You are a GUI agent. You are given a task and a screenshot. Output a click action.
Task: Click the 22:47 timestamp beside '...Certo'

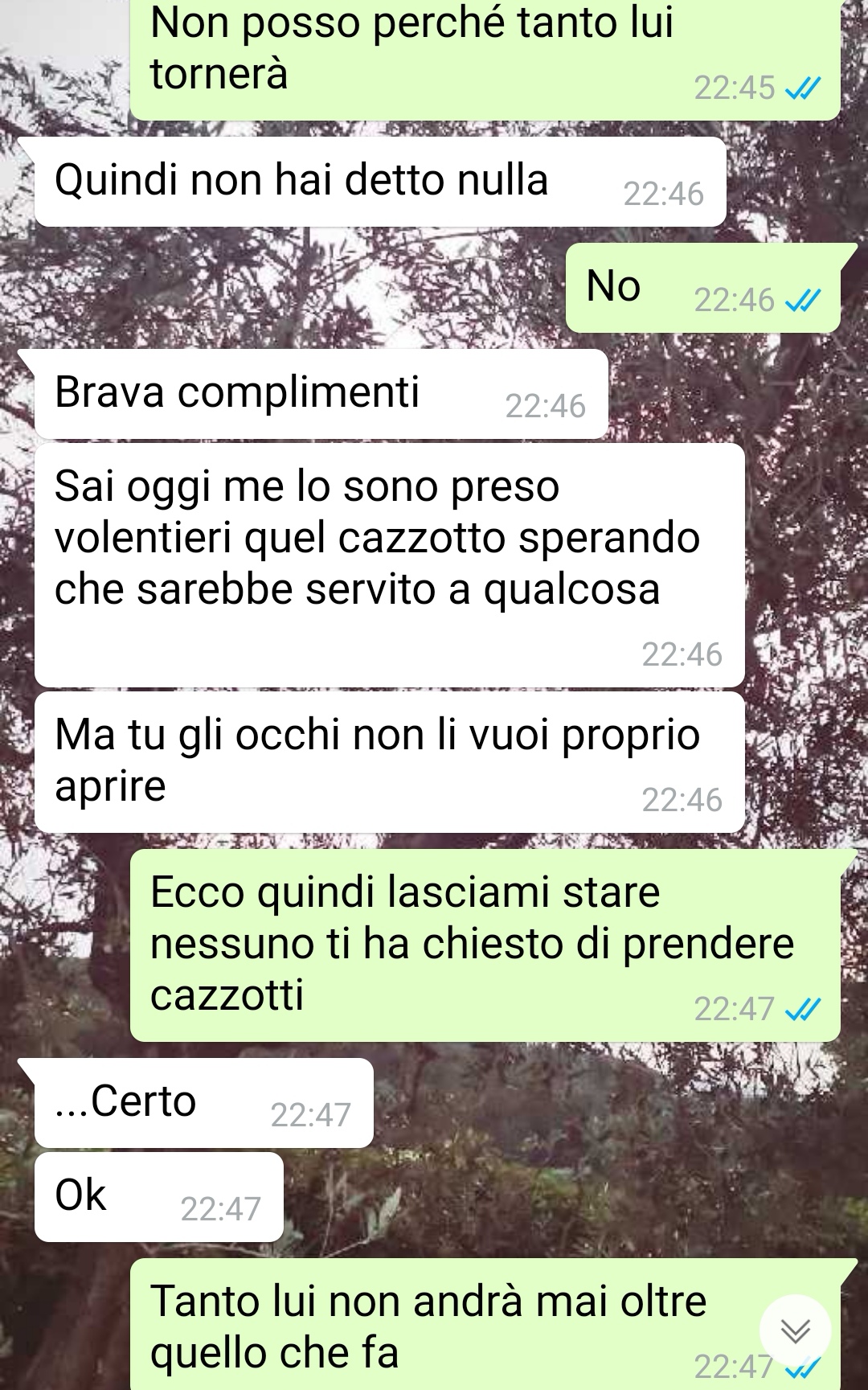[x=311, y=1115]
